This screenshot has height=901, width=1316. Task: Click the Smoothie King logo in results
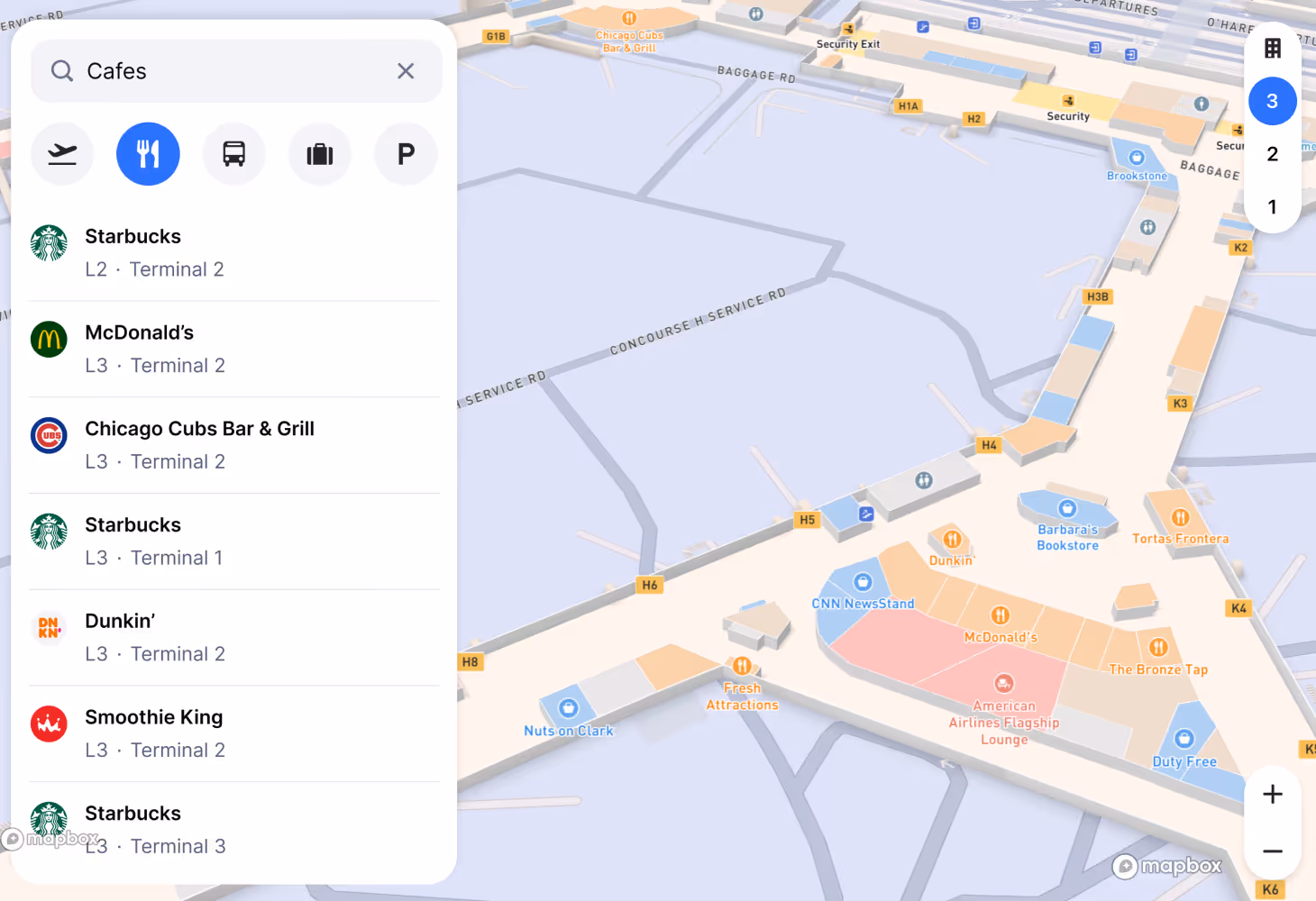coord(49,724)
